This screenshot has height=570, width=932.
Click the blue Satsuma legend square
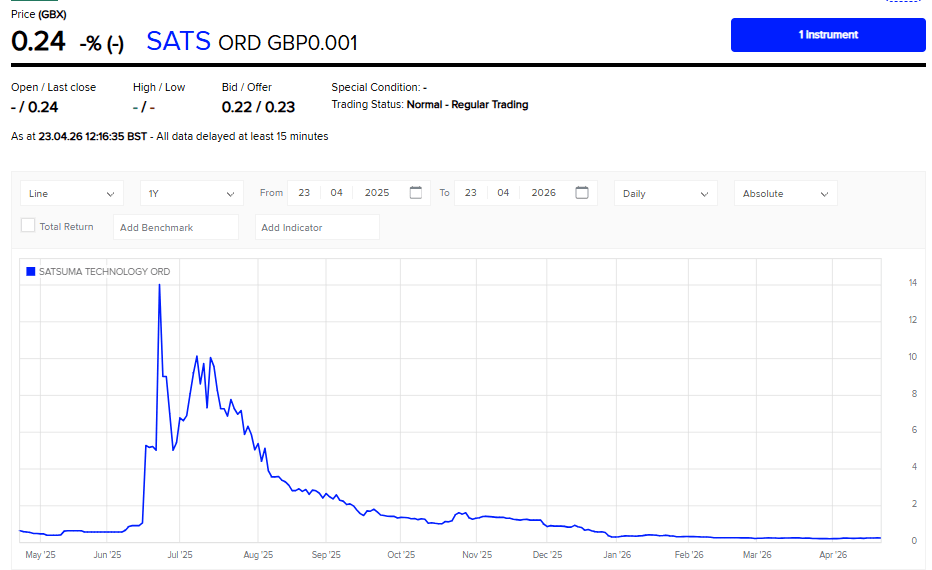[30, 271]
